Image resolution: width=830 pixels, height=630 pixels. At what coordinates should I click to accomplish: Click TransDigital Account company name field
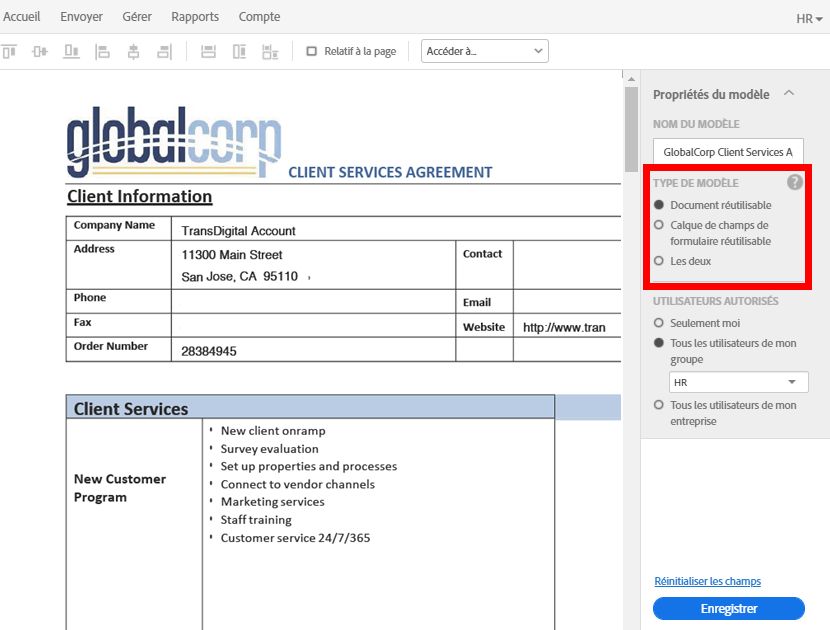tap(238, 231)
